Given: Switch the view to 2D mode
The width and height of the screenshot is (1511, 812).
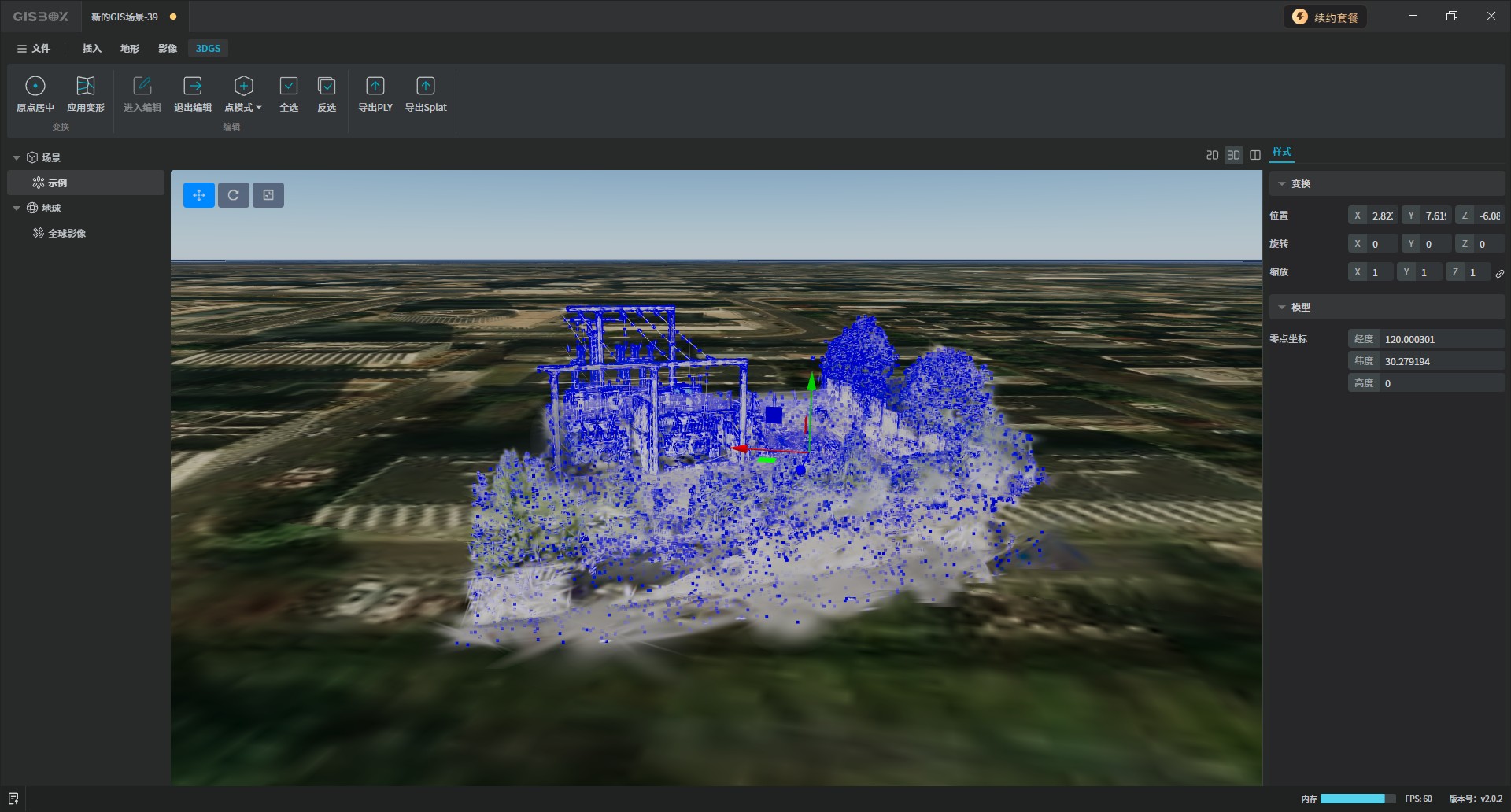Looking at the screenshot, I should click(1212, 155).
